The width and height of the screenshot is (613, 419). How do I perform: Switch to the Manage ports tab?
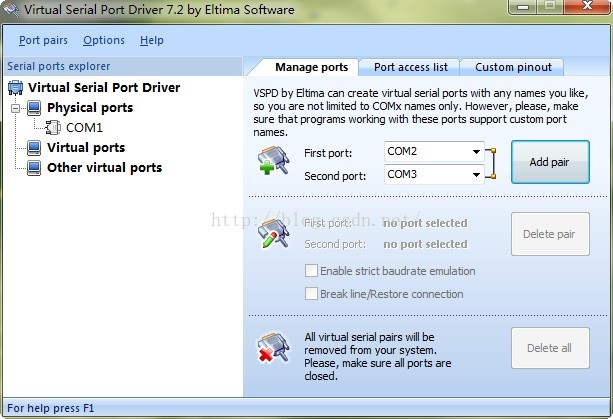(311, 67)
